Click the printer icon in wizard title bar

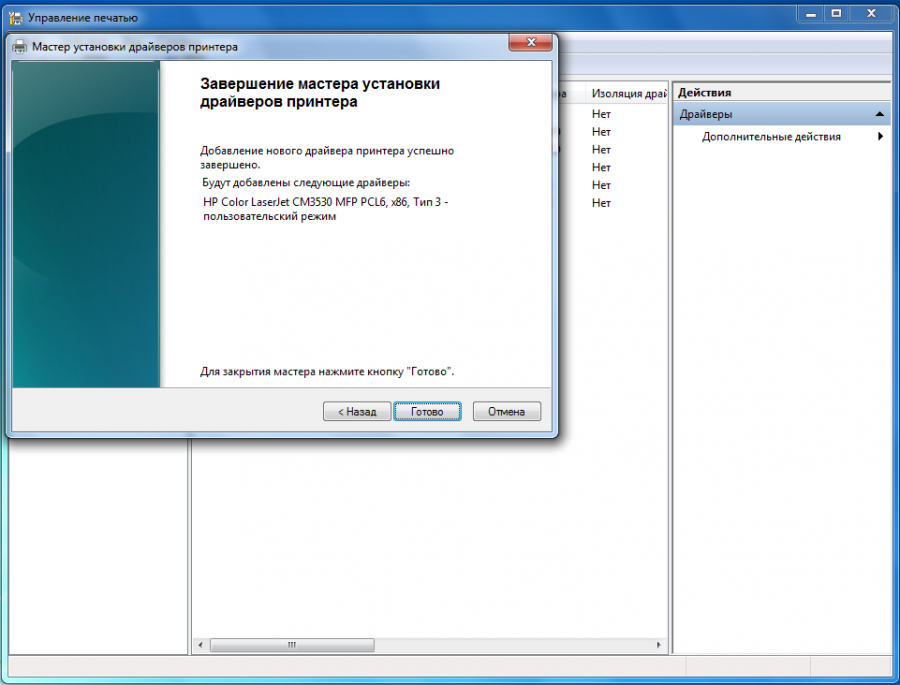point(20,47)
